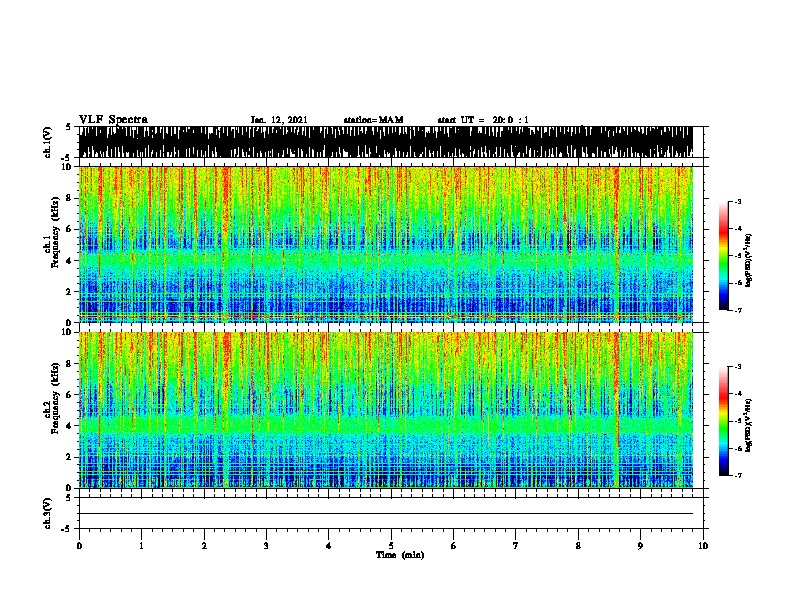Image resolution: width=792 pixels, height=612 pixels.
Task: Click the "station=MAM" header label
Action: (373, 120)
